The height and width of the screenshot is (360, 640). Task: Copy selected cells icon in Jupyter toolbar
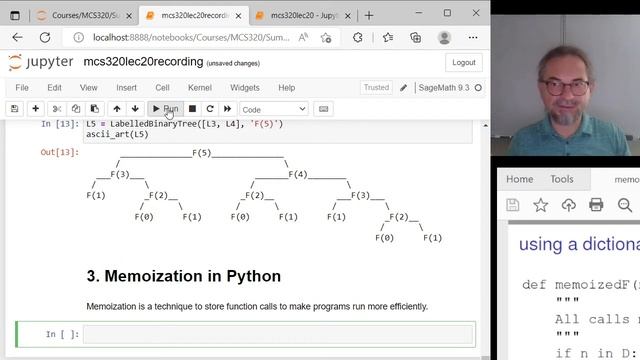[76, 109]
